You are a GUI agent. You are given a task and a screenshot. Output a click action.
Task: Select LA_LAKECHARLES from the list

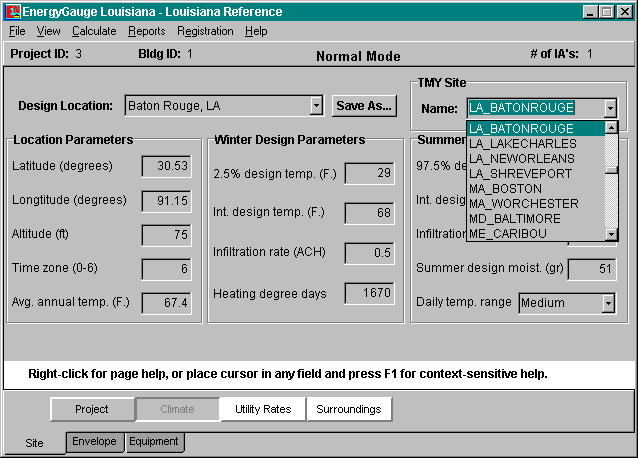coord(535,144)
